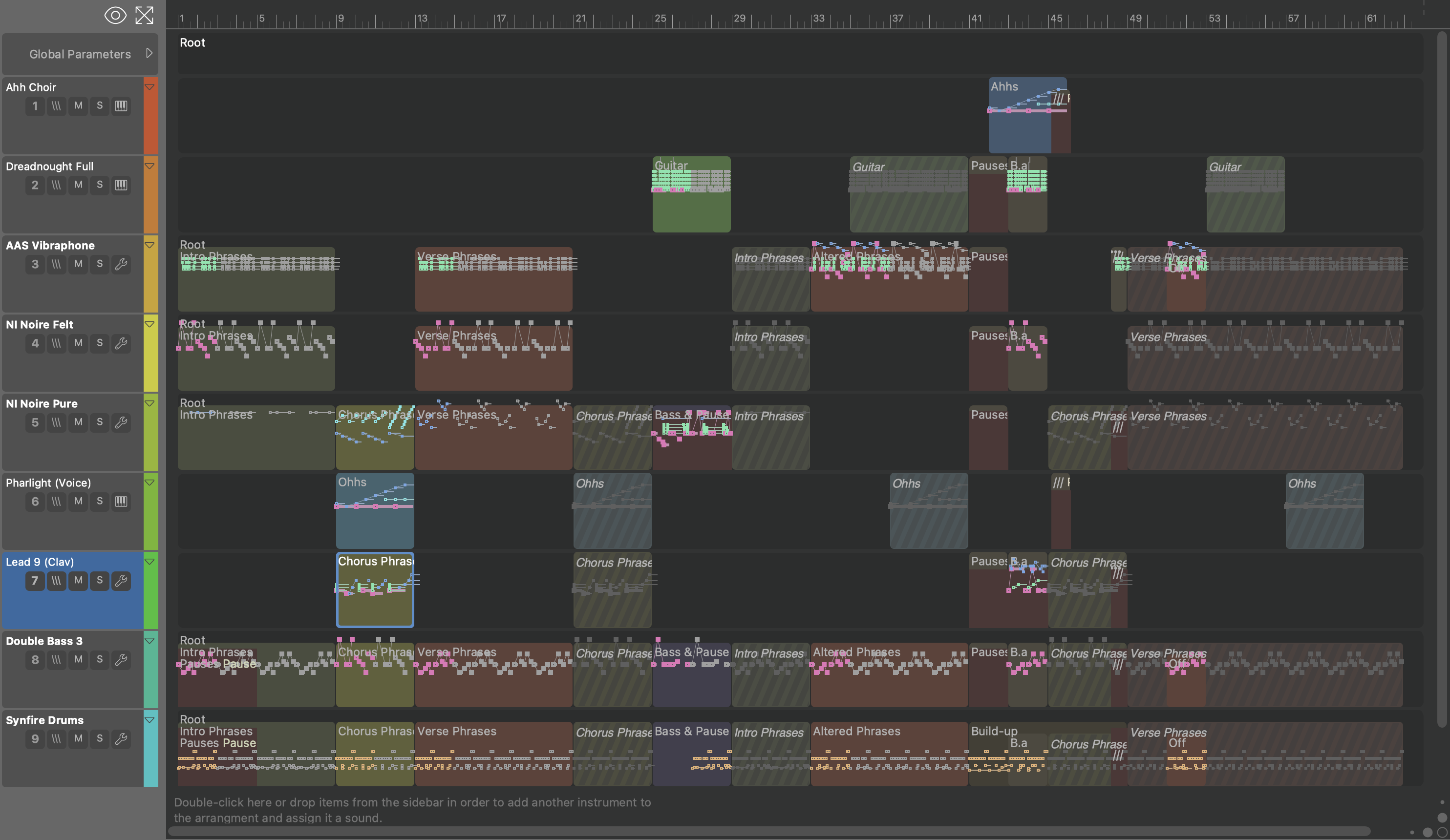This screenshot has height=840, width=1450.
Task: Click track number 8 button on Double Bass 3
Action: pos(35,660)
